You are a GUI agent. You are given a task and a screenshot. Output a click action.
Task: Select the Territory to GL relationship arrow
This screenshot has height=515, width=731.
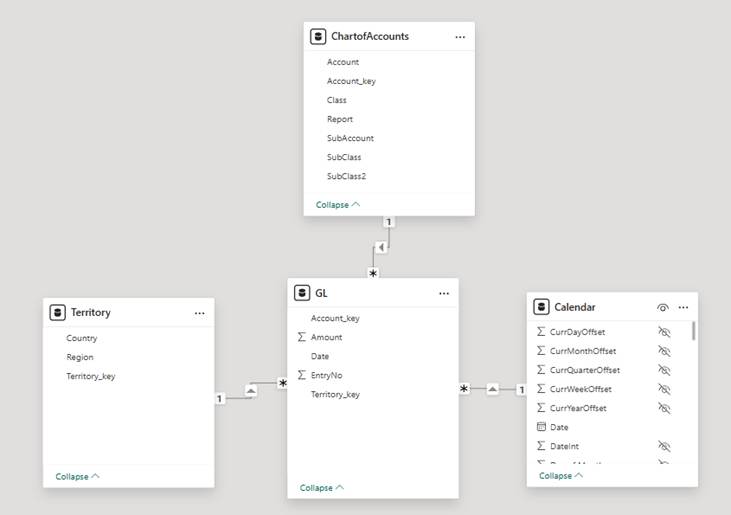[250, 391]
